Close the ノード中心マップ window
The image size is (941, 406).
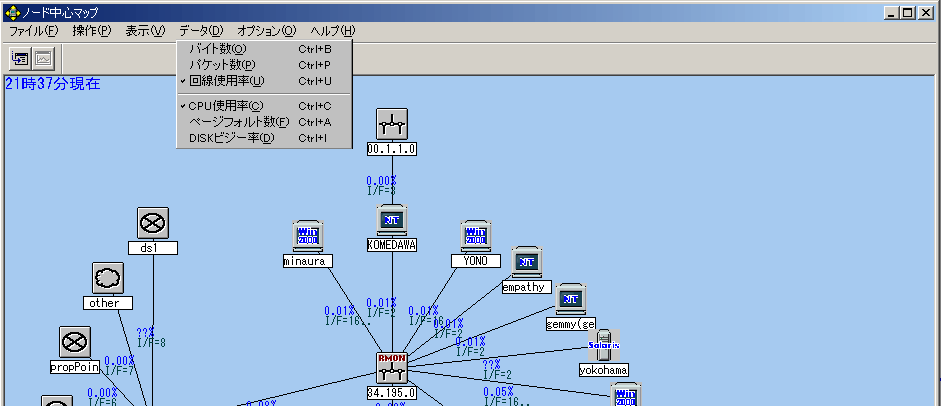(x=925, y=13)
